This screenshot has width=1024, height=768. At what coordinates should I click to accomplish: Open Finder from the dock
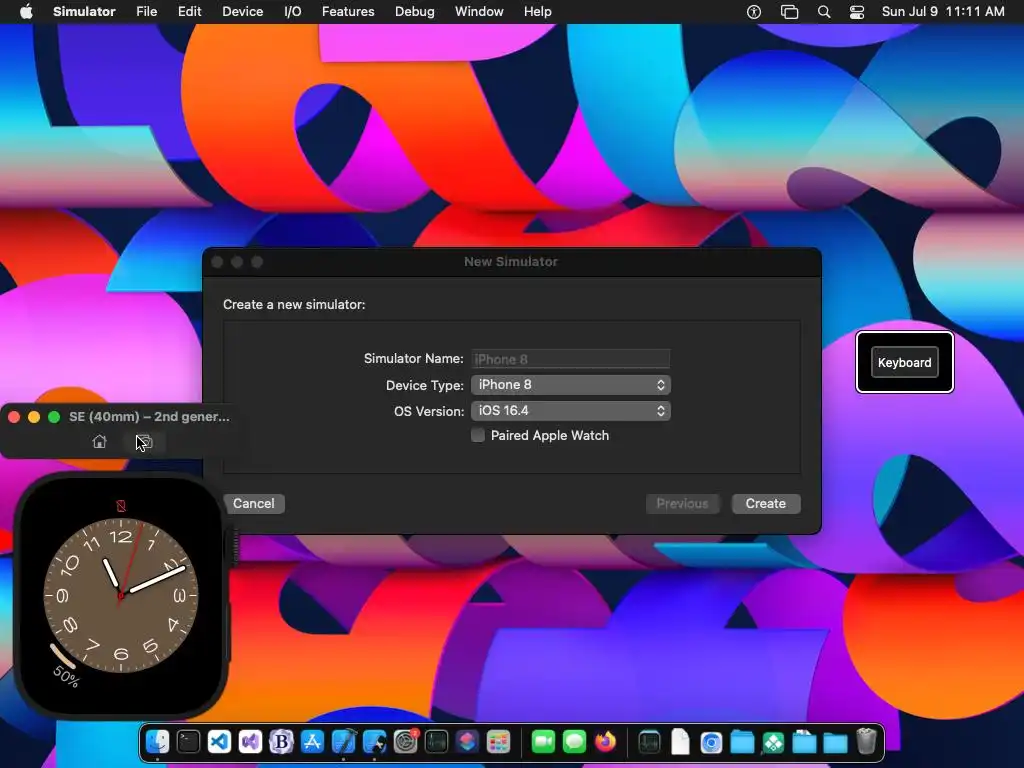157,742
